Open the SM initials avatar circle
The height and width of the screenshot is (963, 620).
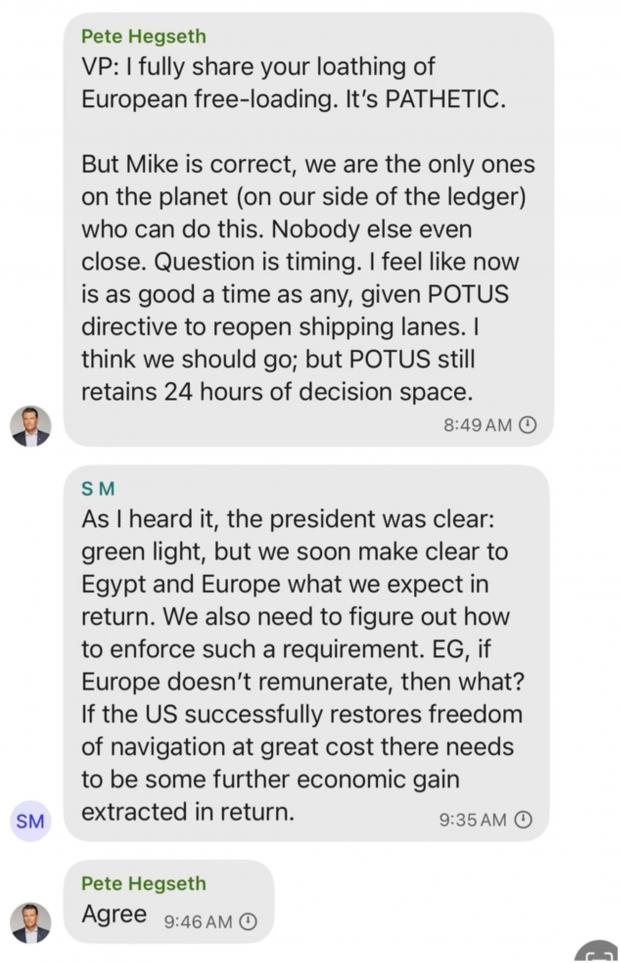[31, 820]
